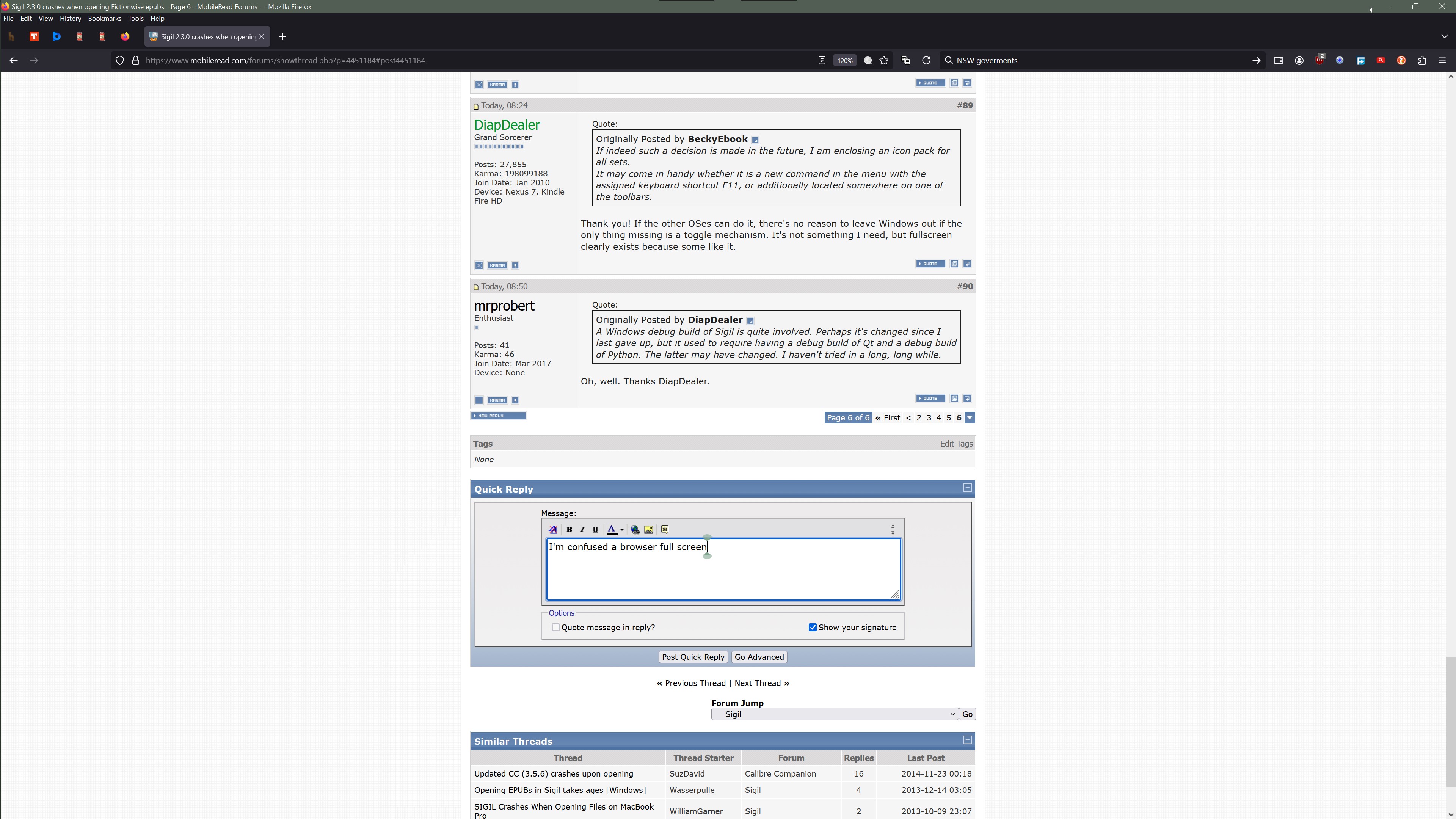This screenshot has height=819, width=1456.
Task: Click the Wrap Quote tags icon
Action: click(665, 530)
